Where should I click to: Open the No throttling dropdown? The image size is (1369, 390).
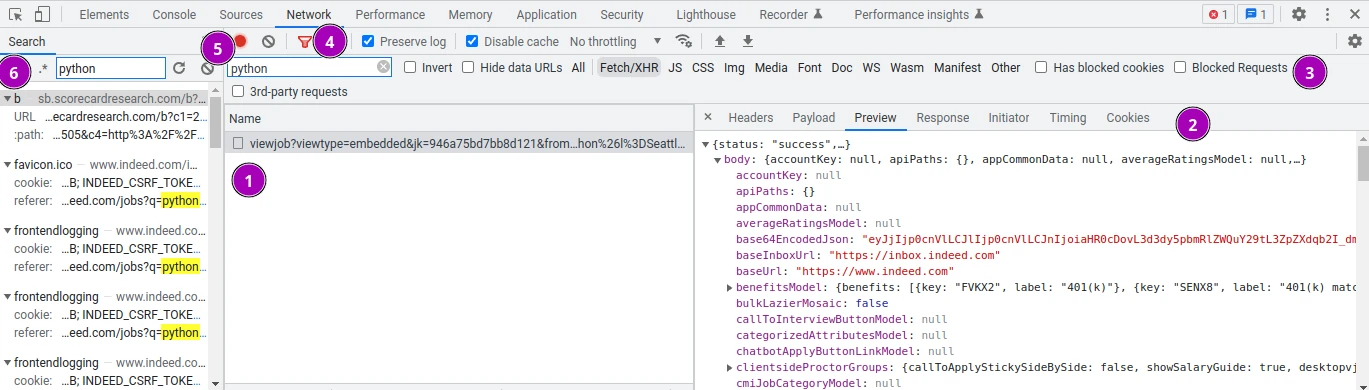[x=615, y=41]
